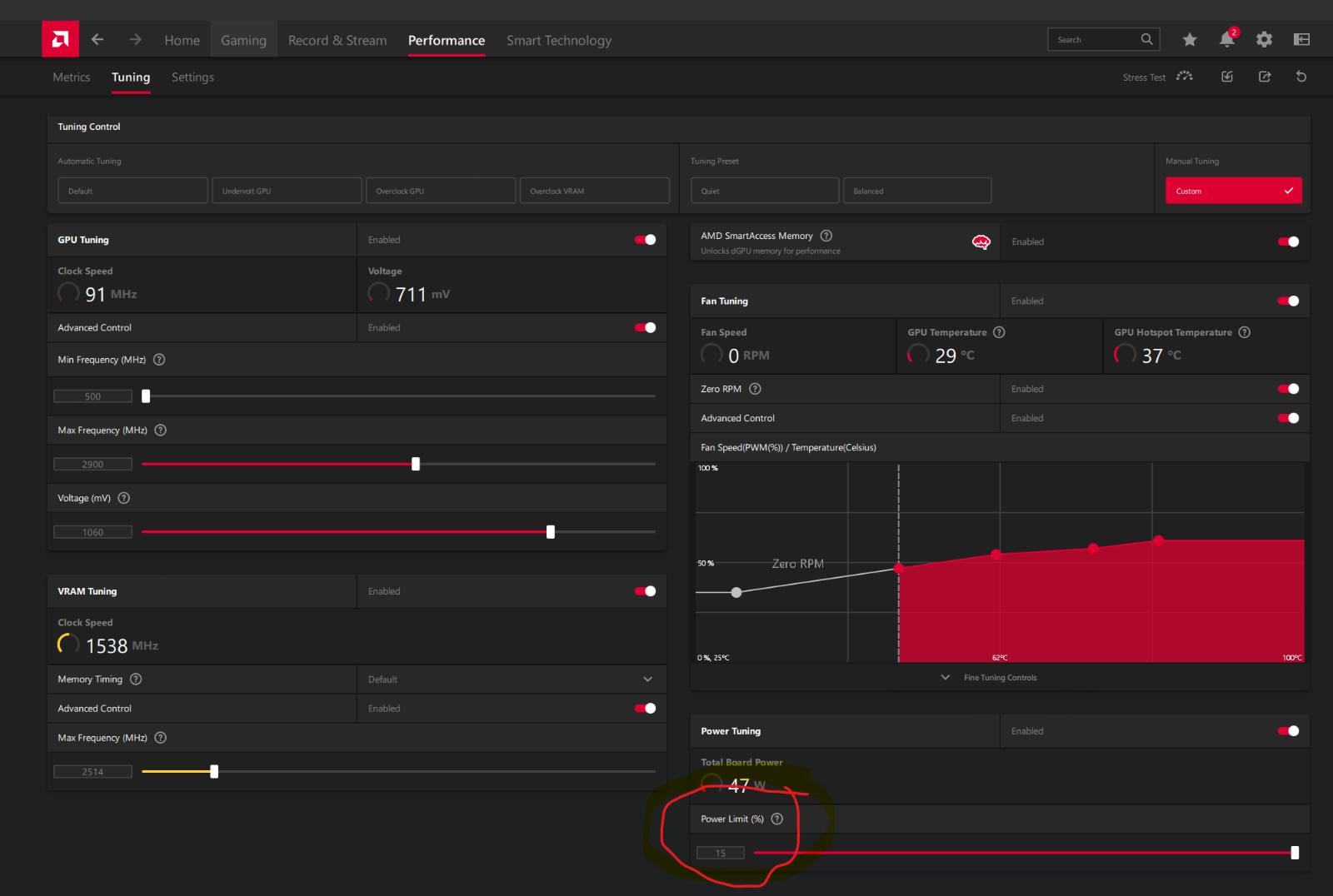Select Balanced tuning preset
The image size is (1333, 896).
click(917, 191)
